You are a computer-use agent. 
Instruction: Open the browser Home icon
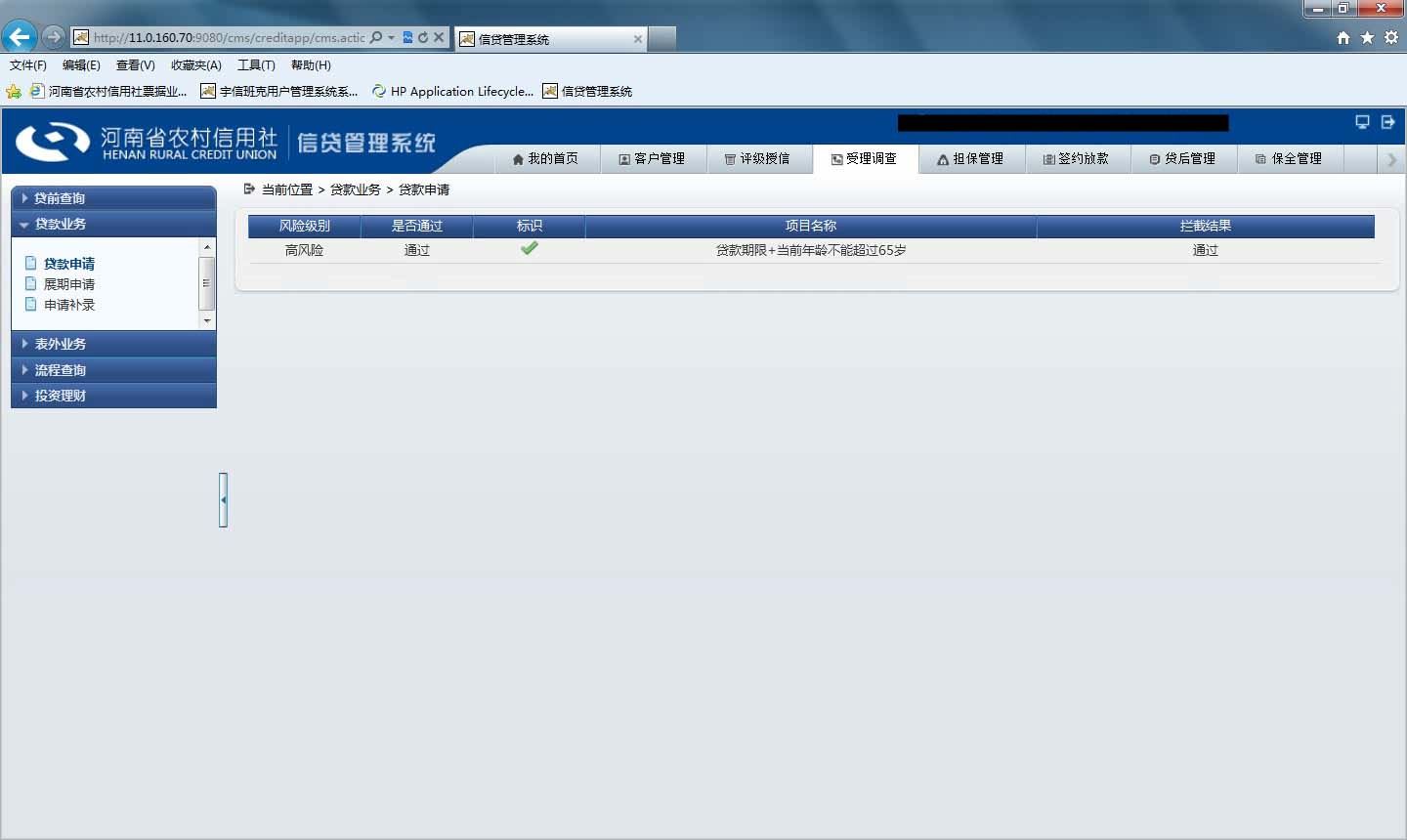click(1343, 37)
